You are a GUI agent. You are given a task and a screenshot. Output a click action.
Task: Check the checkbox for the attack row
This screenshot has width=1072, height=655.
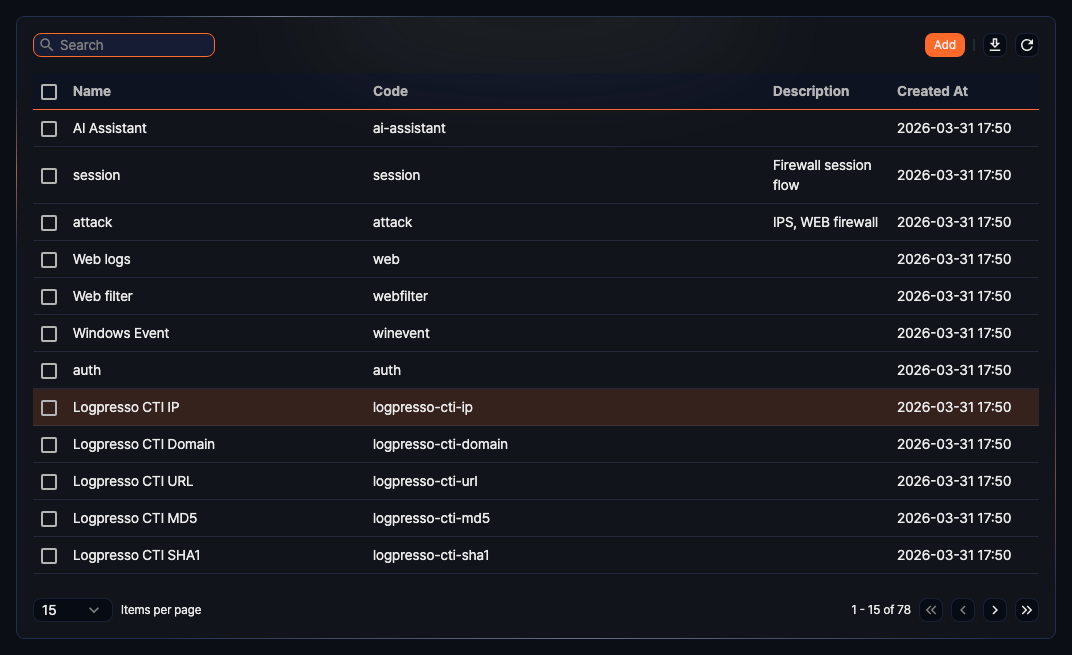pyautogui.click(x=48, y=222)
